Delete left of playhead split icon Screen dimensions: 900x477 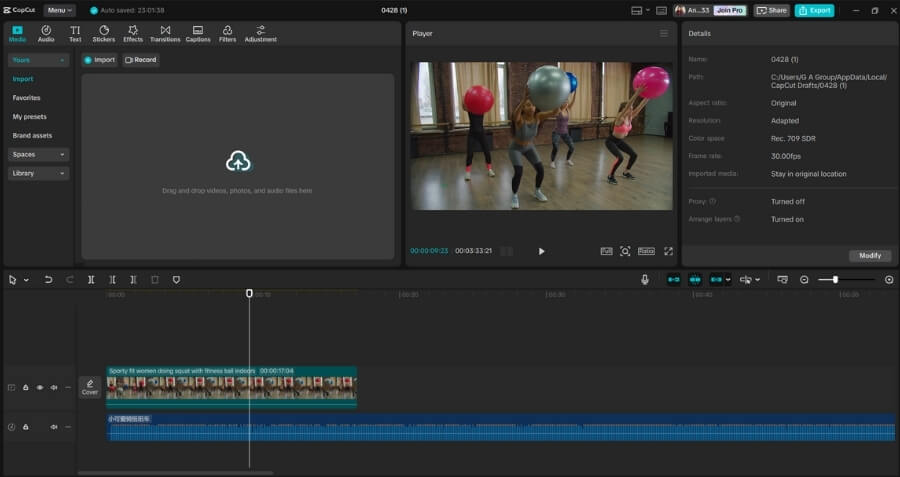click(x=112, y=280)
